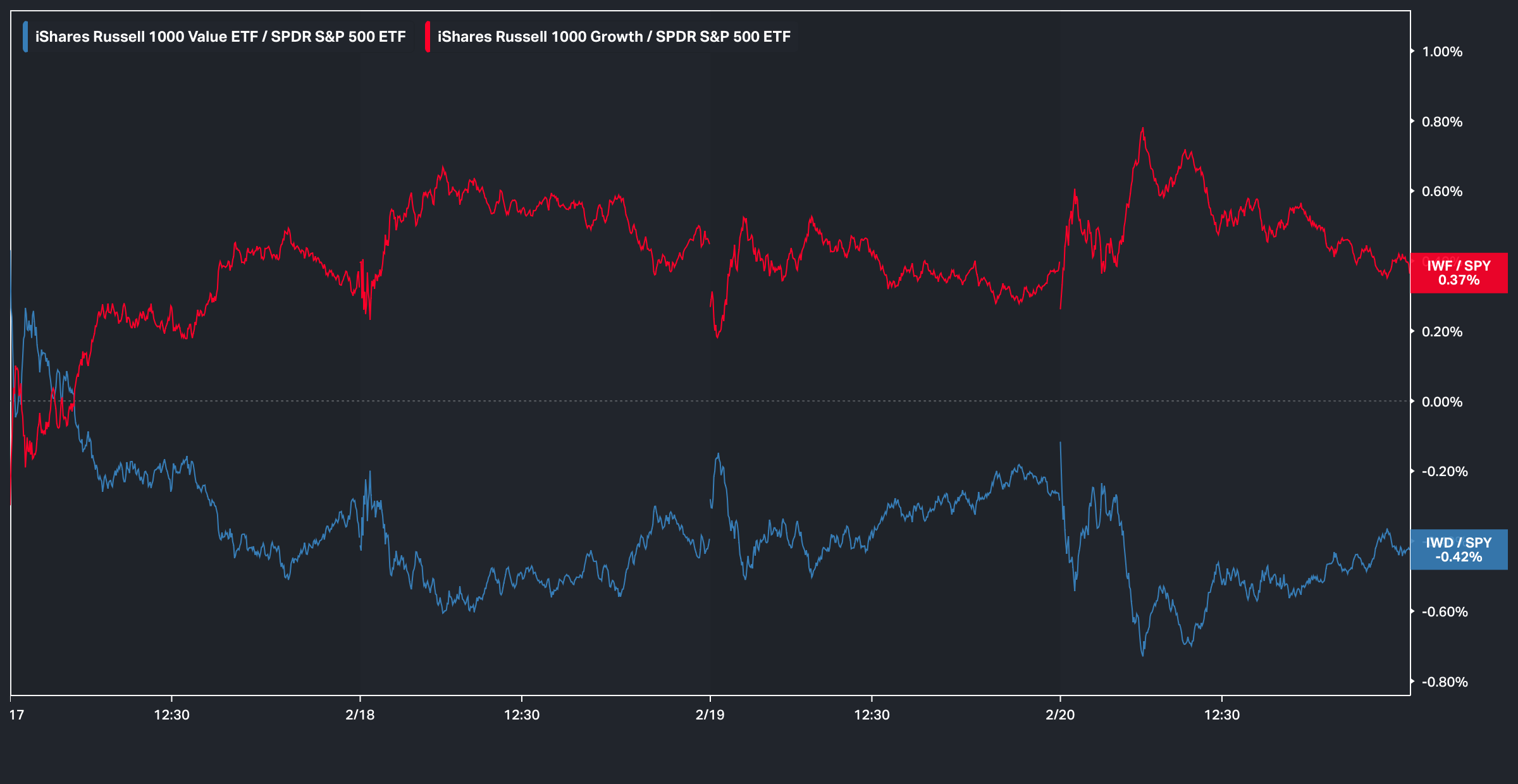
Task: Click the 0.00% y-axis label
Action: pyautogui.click(x=1442, y=402)
